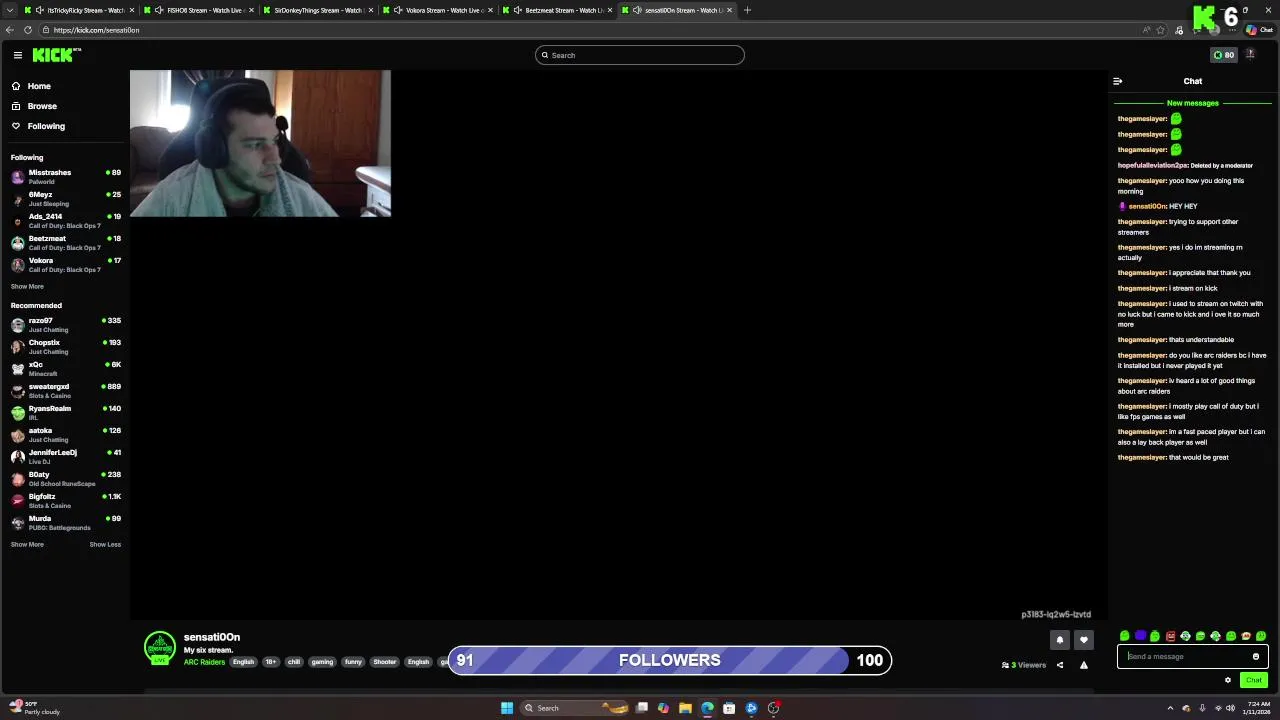Open File Explorer in taskbar
This screenshot has height=720, width=1280.
(x=685, y=708)
